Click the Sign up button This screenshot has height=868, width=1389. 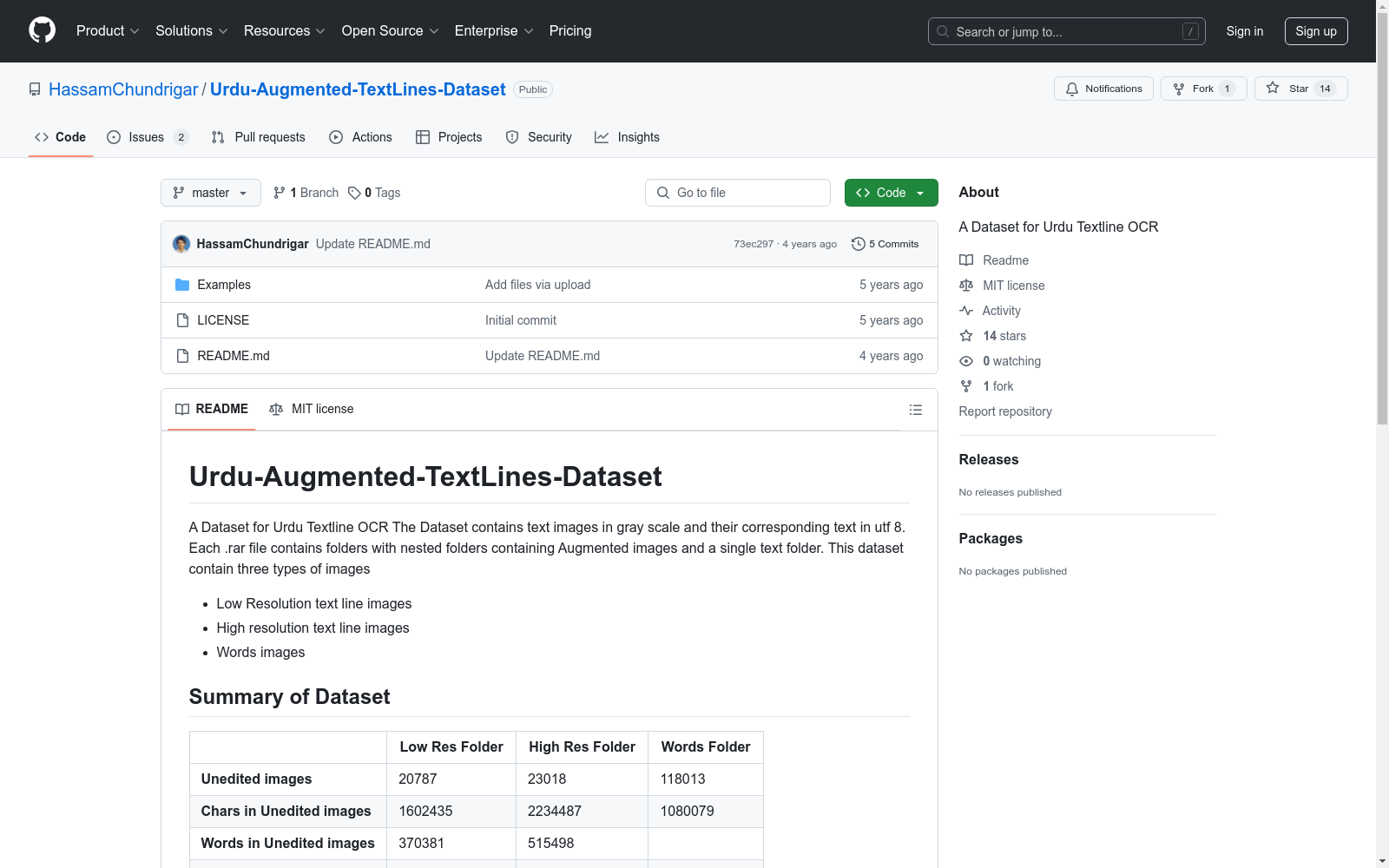tap(1316, 31)
